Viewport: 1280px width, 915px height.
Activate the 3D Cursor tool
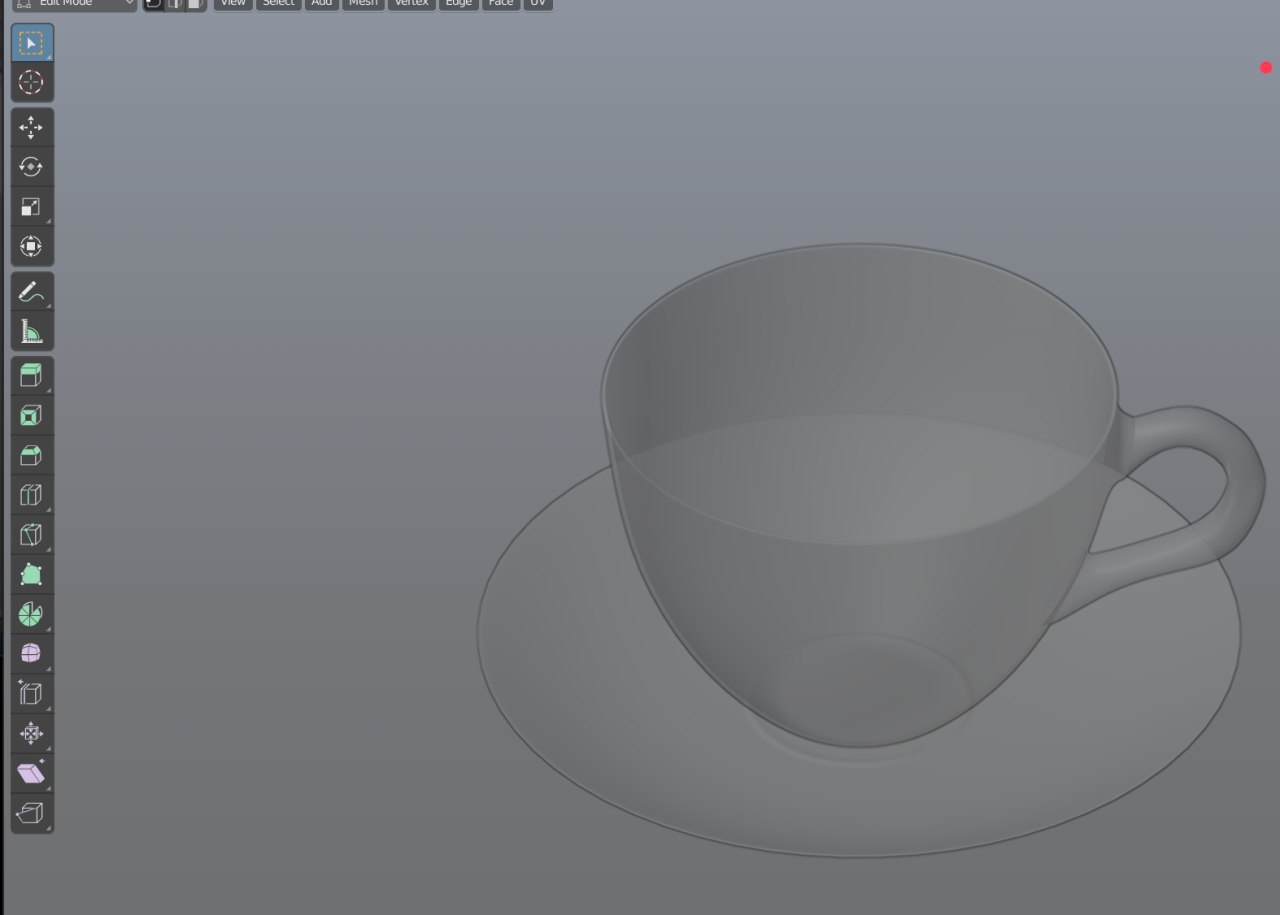31,83
